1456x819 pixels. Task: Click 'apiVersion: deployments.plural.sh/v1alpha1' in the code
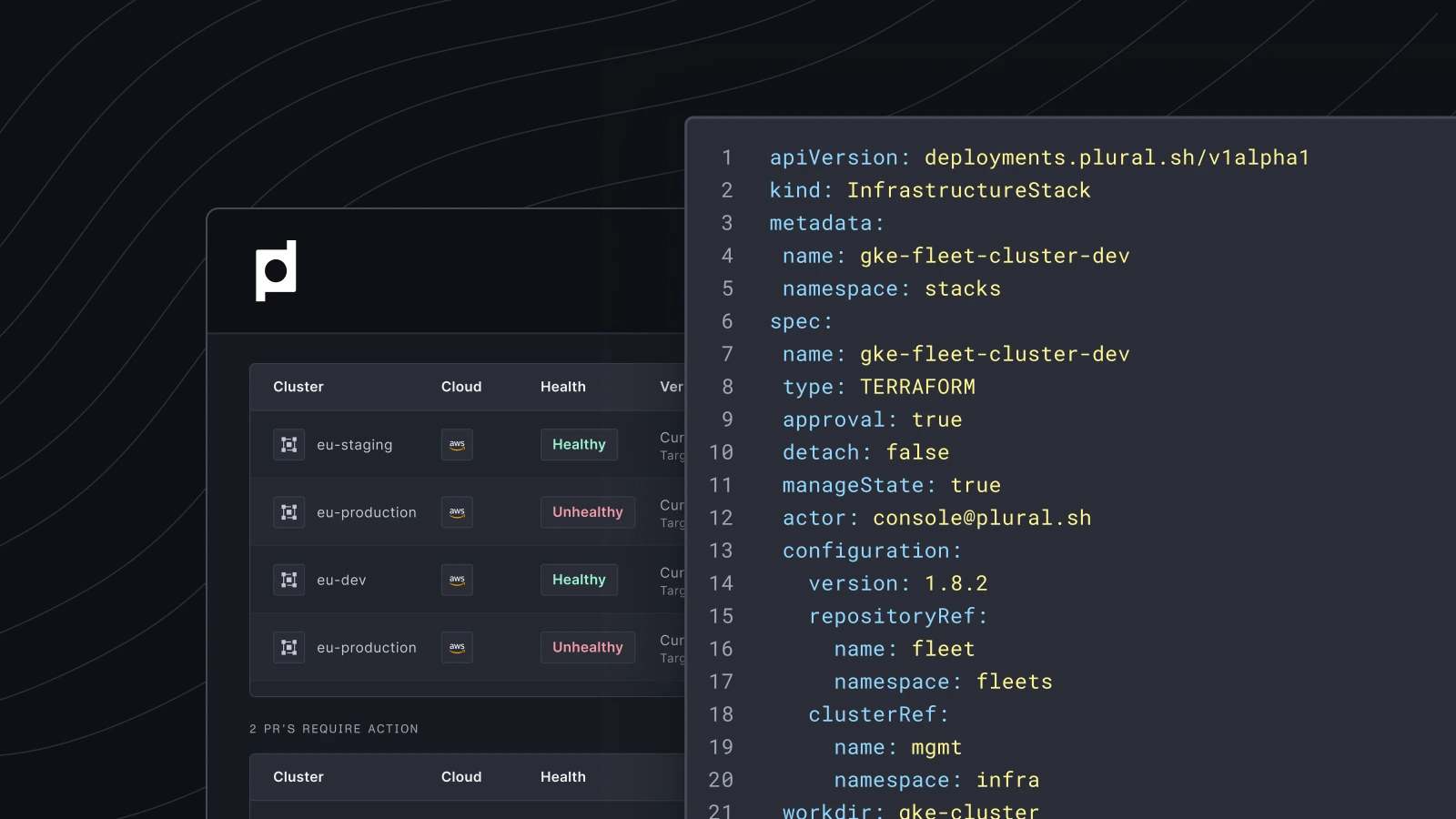pos(1039,157)
